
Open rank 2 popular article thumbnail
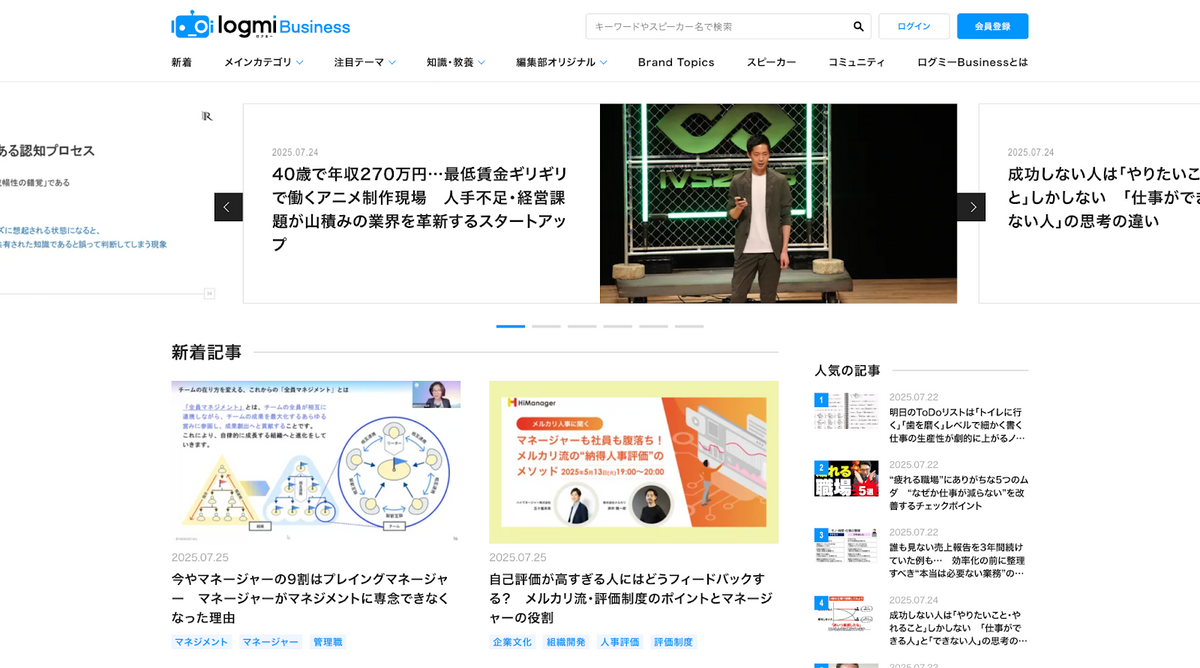(846, 479)
